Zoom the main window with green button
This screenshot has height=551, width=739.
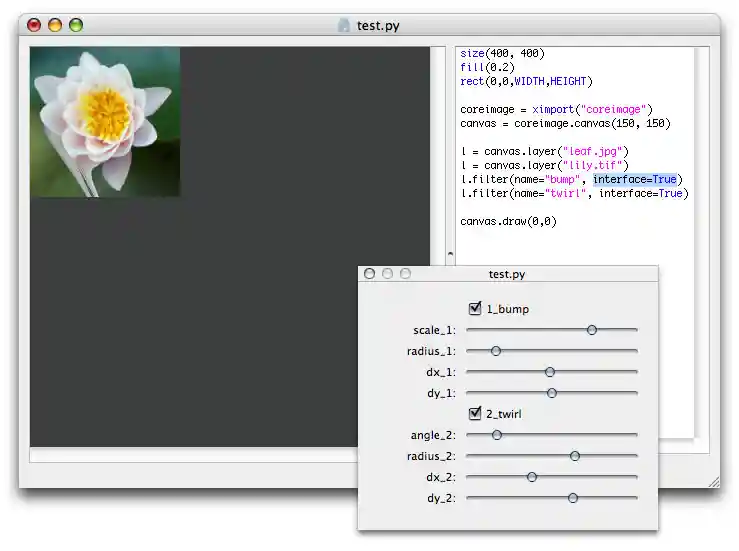tap(76, 25)
